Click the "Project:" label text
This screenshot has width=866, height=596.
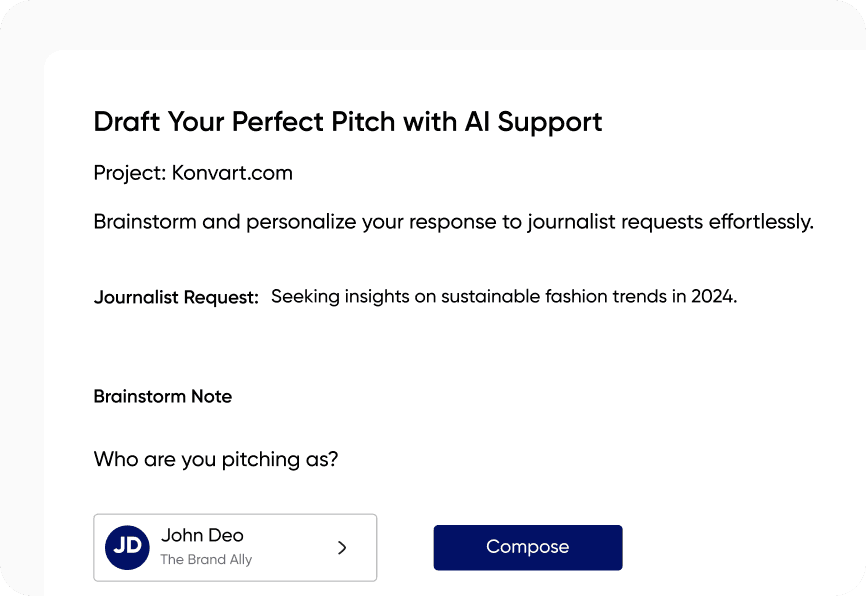(x=129, y=173)
